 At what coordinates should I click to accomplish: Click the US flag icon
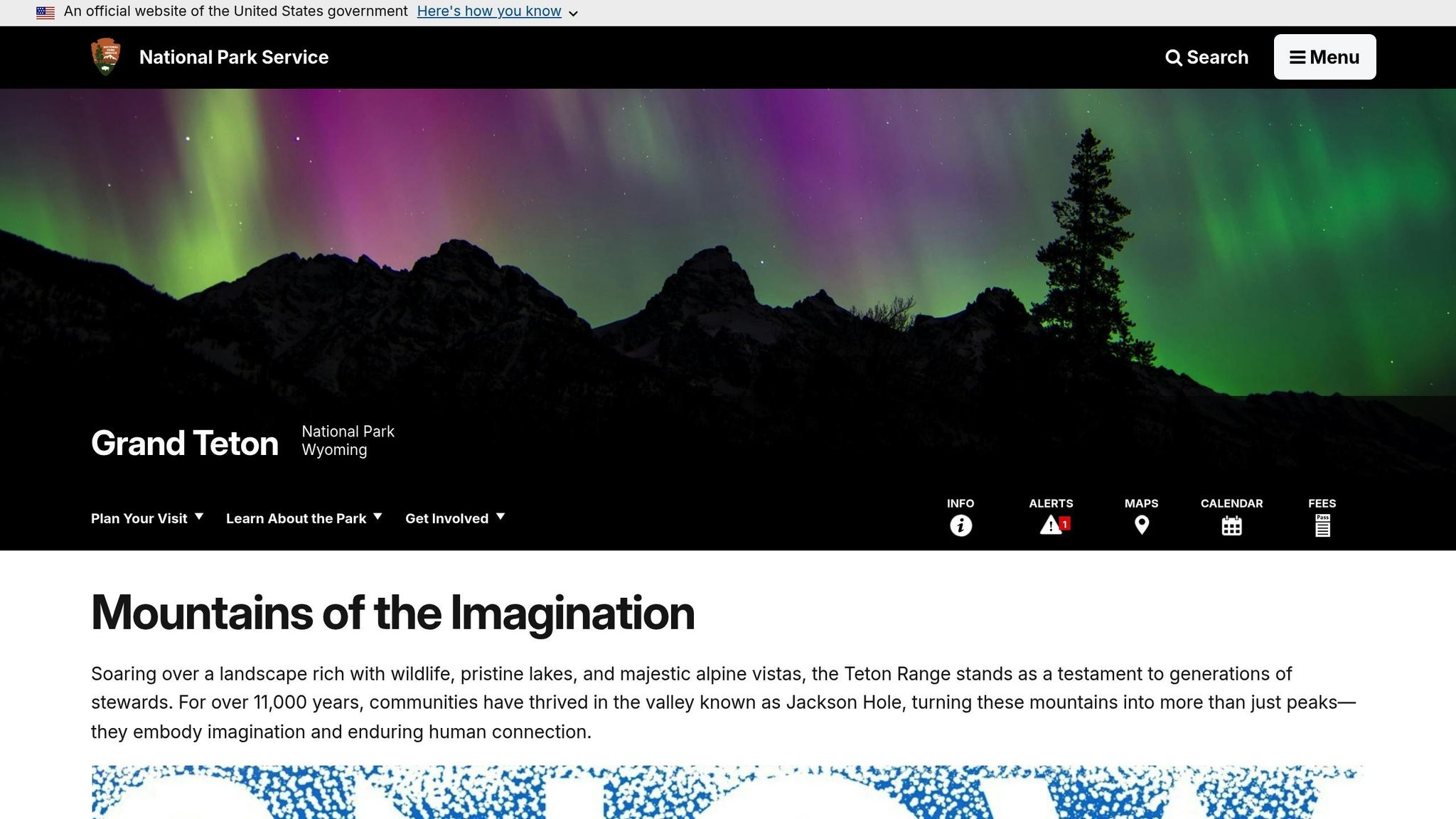click(x=45, y=12)
